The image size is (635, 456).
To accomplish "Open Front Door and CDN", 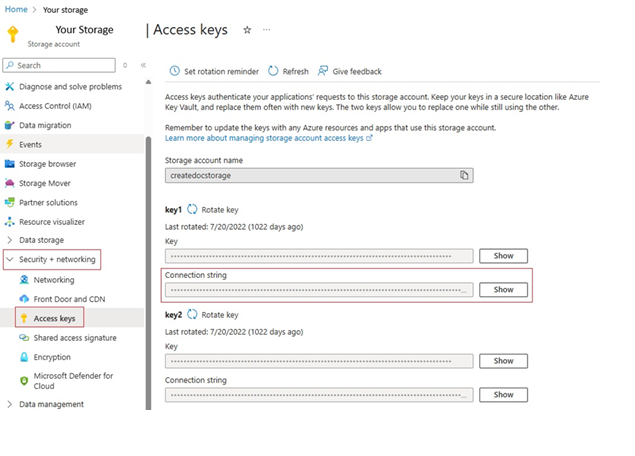I will 69,299.
